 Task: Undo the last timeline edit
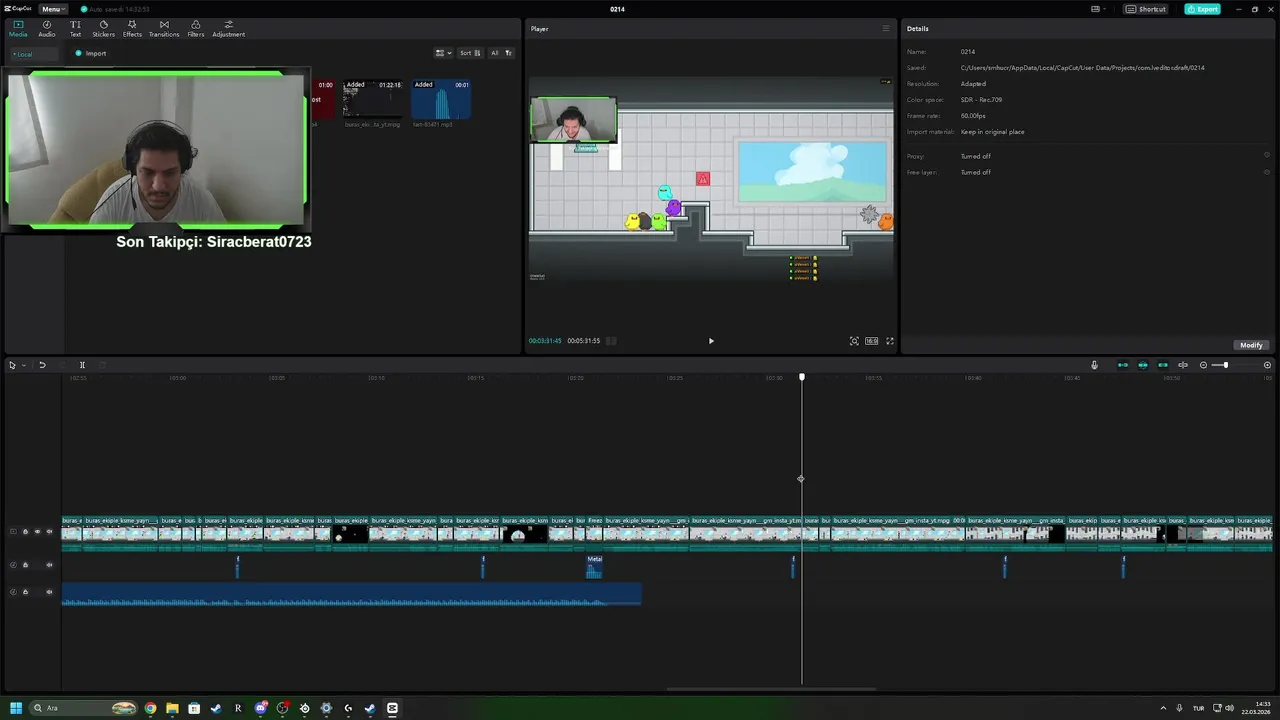tap(42, 365)
